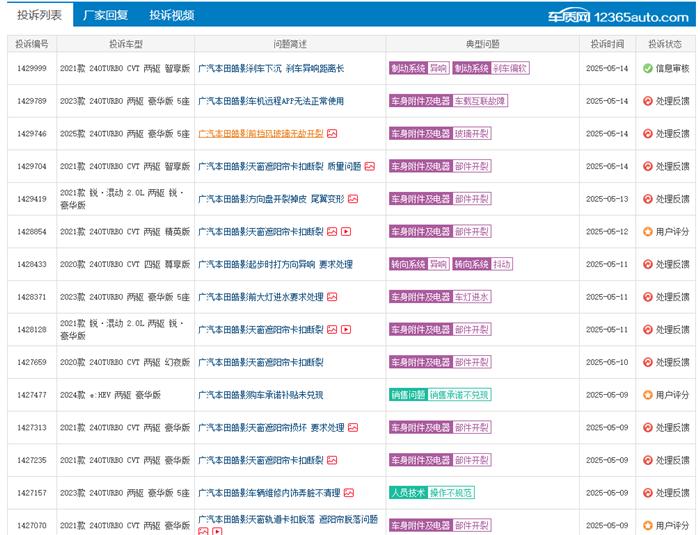This screenshot has height=535, width=700.
Task: Open the image icon for complaint 1428854
Action: point(332,231)
